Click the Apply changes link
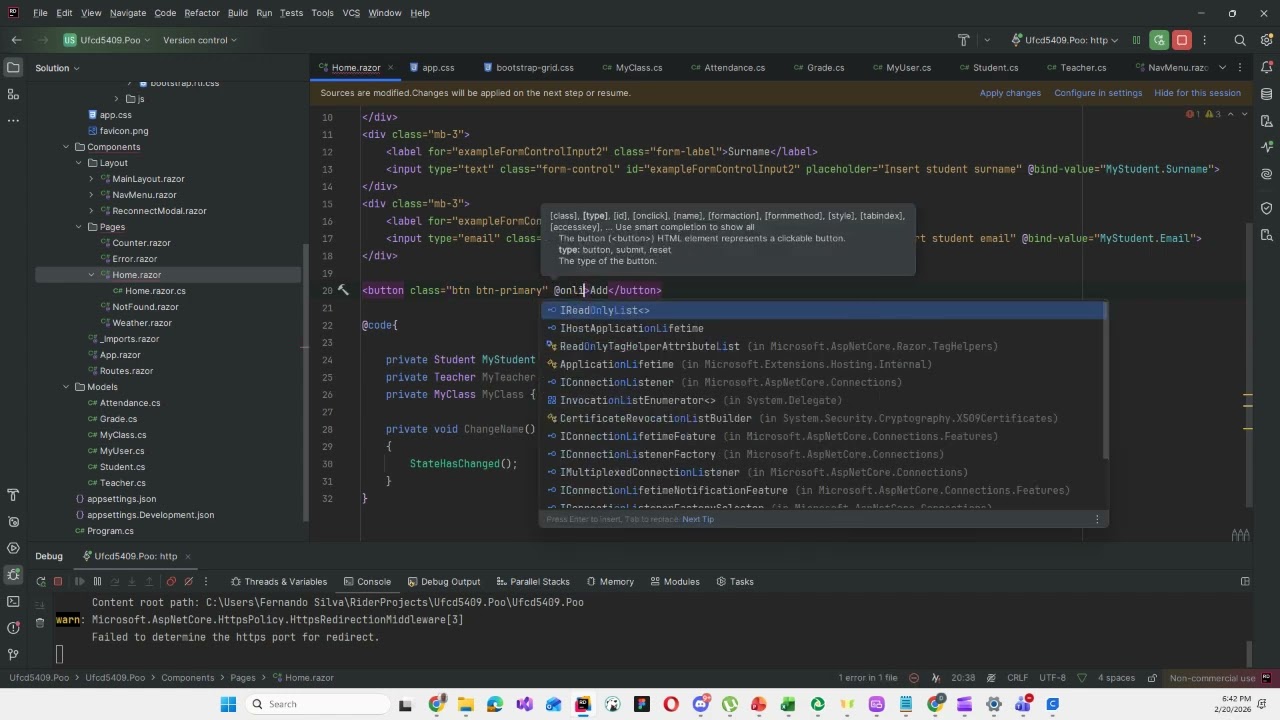 (x=1010, y=93)
